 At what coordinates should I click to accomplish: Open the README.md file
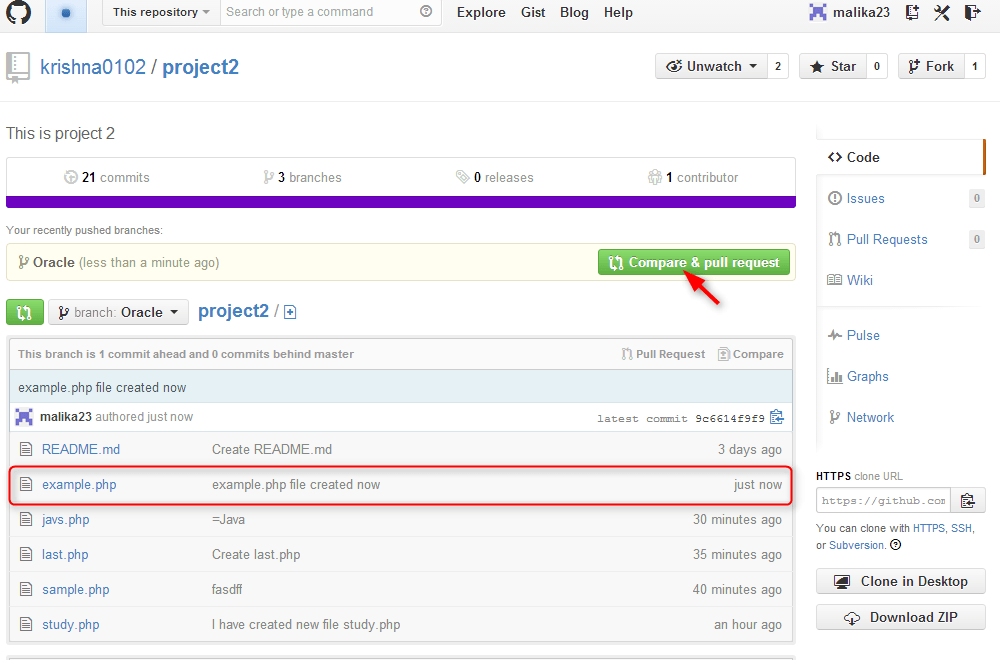[x=81, y=450]
